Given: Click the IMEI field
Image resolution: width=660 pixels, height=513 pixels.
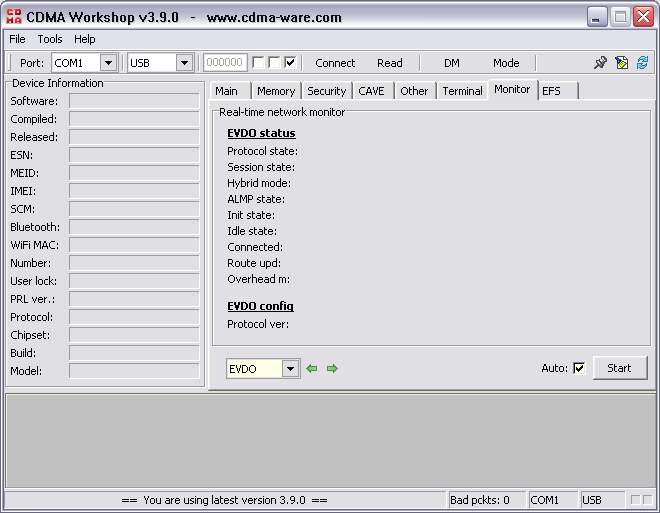Looking at the screenshot, I should pyautogui.click(x=134, y=191).
